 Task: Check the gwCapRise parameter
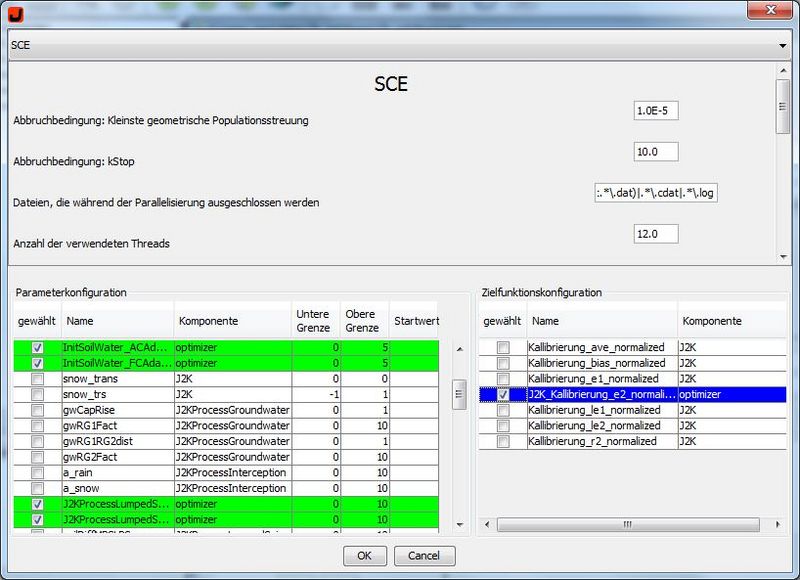coord(38,408)
